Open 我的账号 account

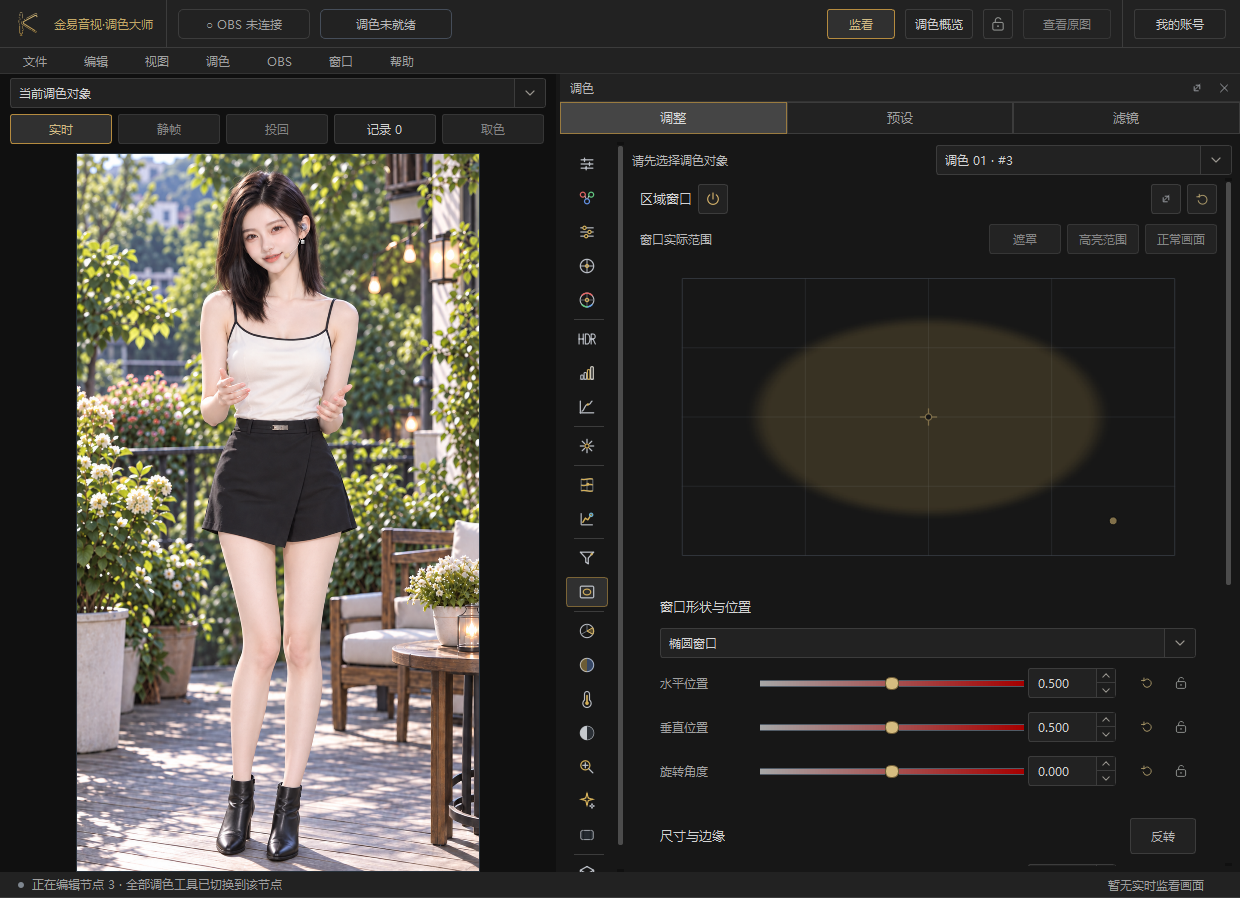coord(1180,24)
